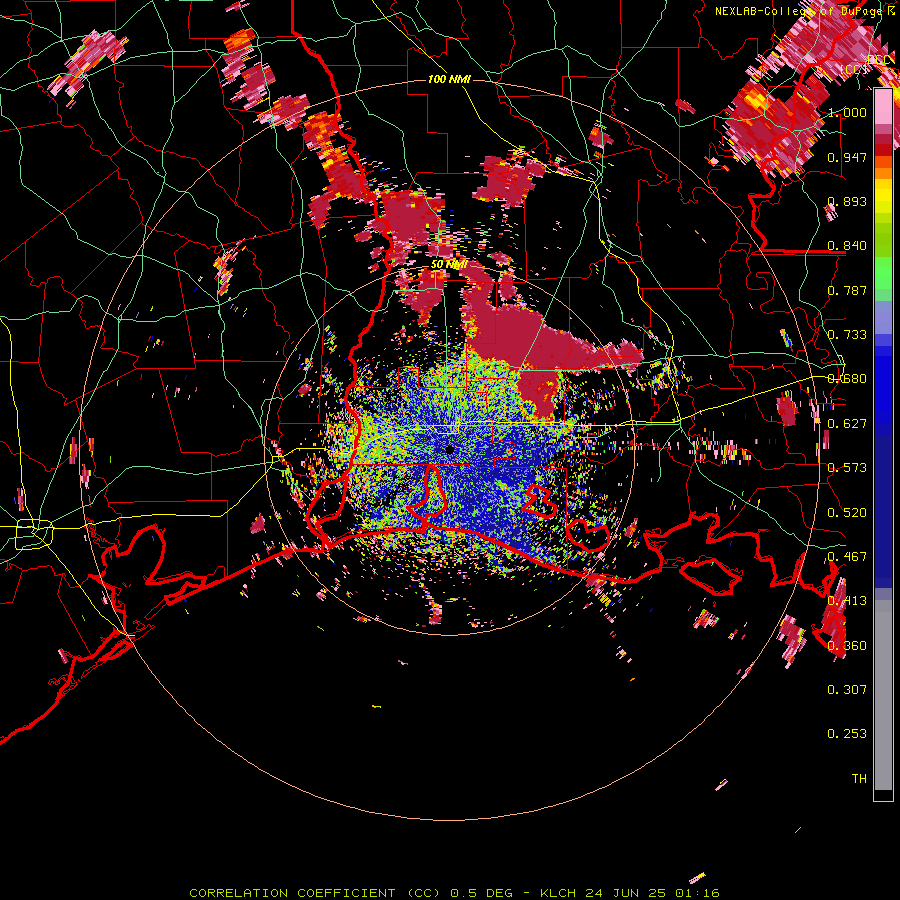This screenshot has height=900, width=900.
Task: Select the 0.467 value on the color scale
Action: click(x=847, y=557)
